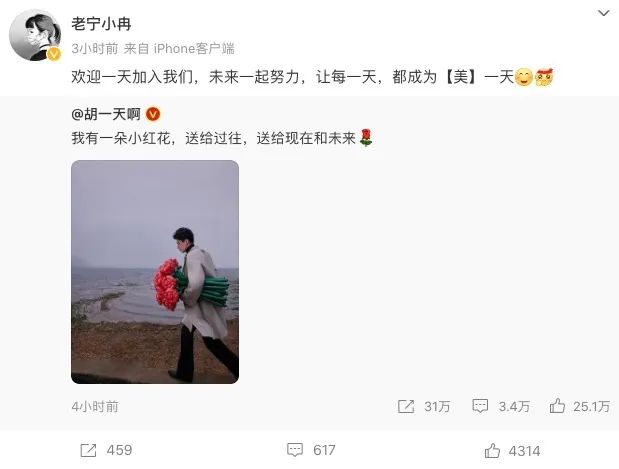Screen dimensions: 619x469
Task: Click comment icon with 3.4万 count
Action: 480,406
